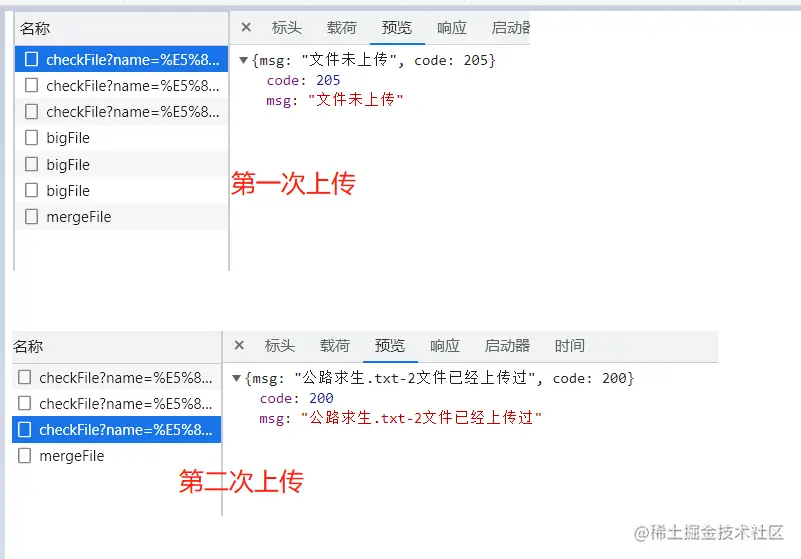Tick checkbox of highlighted checkFile row, first-upload panel
The width and height of the screenshot is (801, 559).
pos(32,59)
